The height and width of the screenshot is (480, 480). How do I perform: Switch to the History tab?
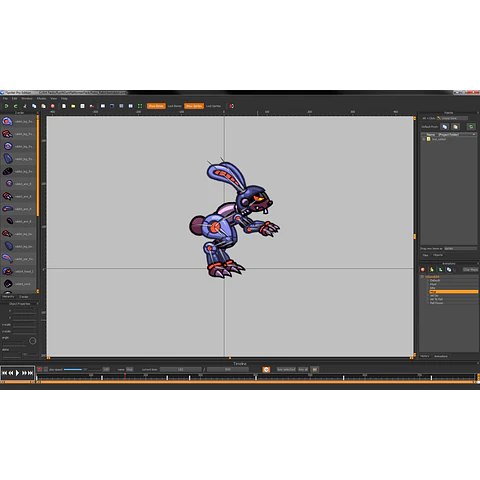[x=425, y=356]
